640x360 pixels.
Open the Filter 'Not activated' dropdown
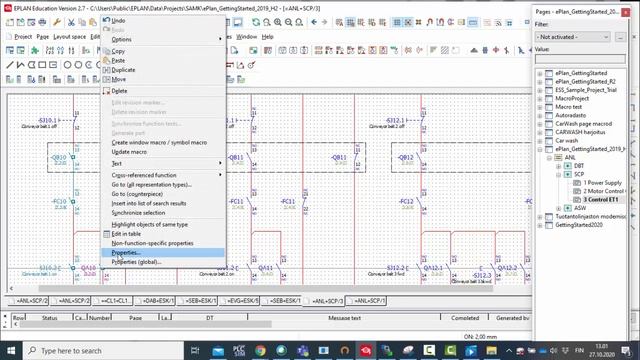click(x=573, y=37)
